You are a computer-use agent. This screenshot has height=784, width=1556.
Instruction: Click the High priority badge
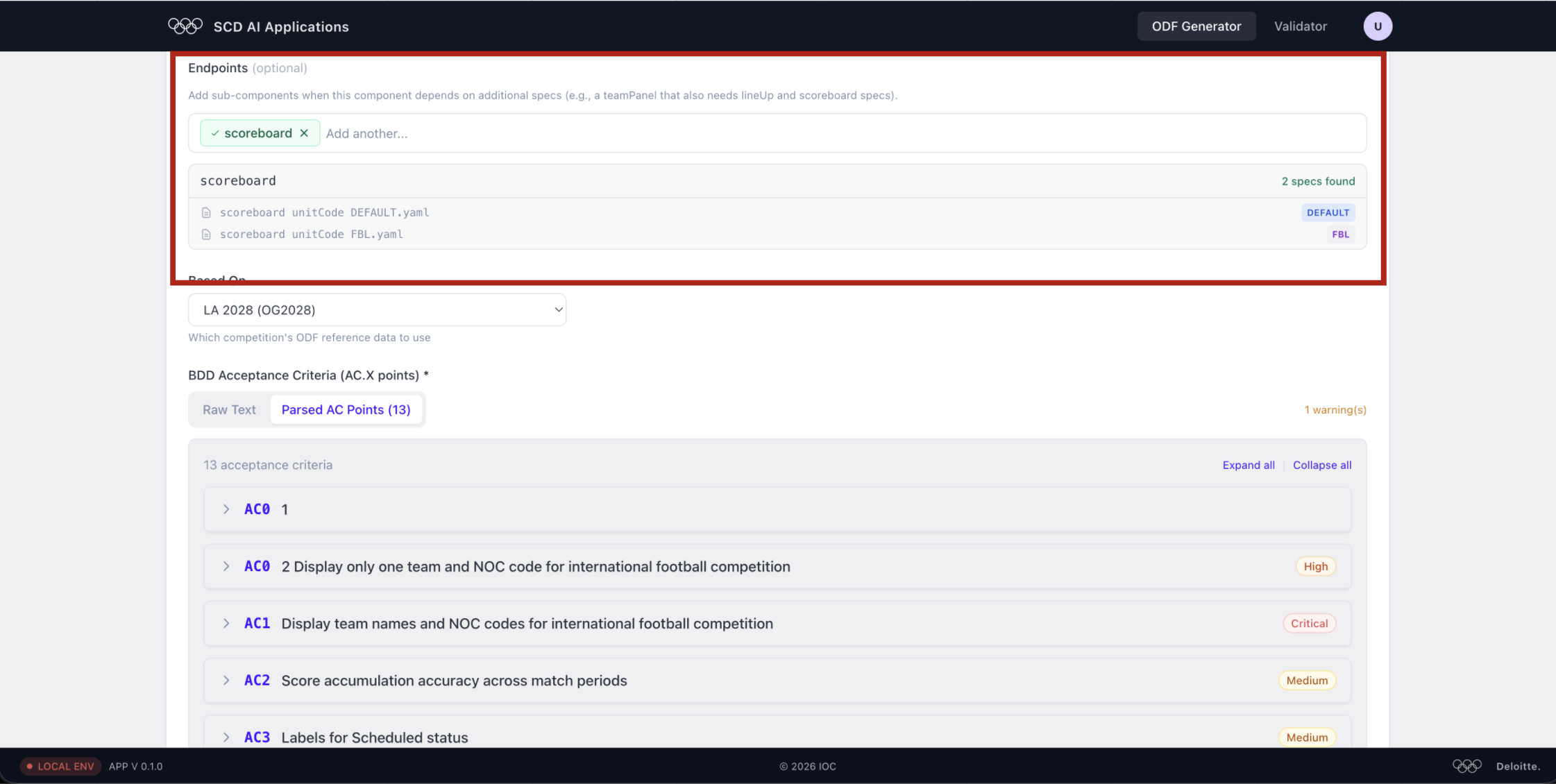pyautogui.click(x=1315, y=567)
